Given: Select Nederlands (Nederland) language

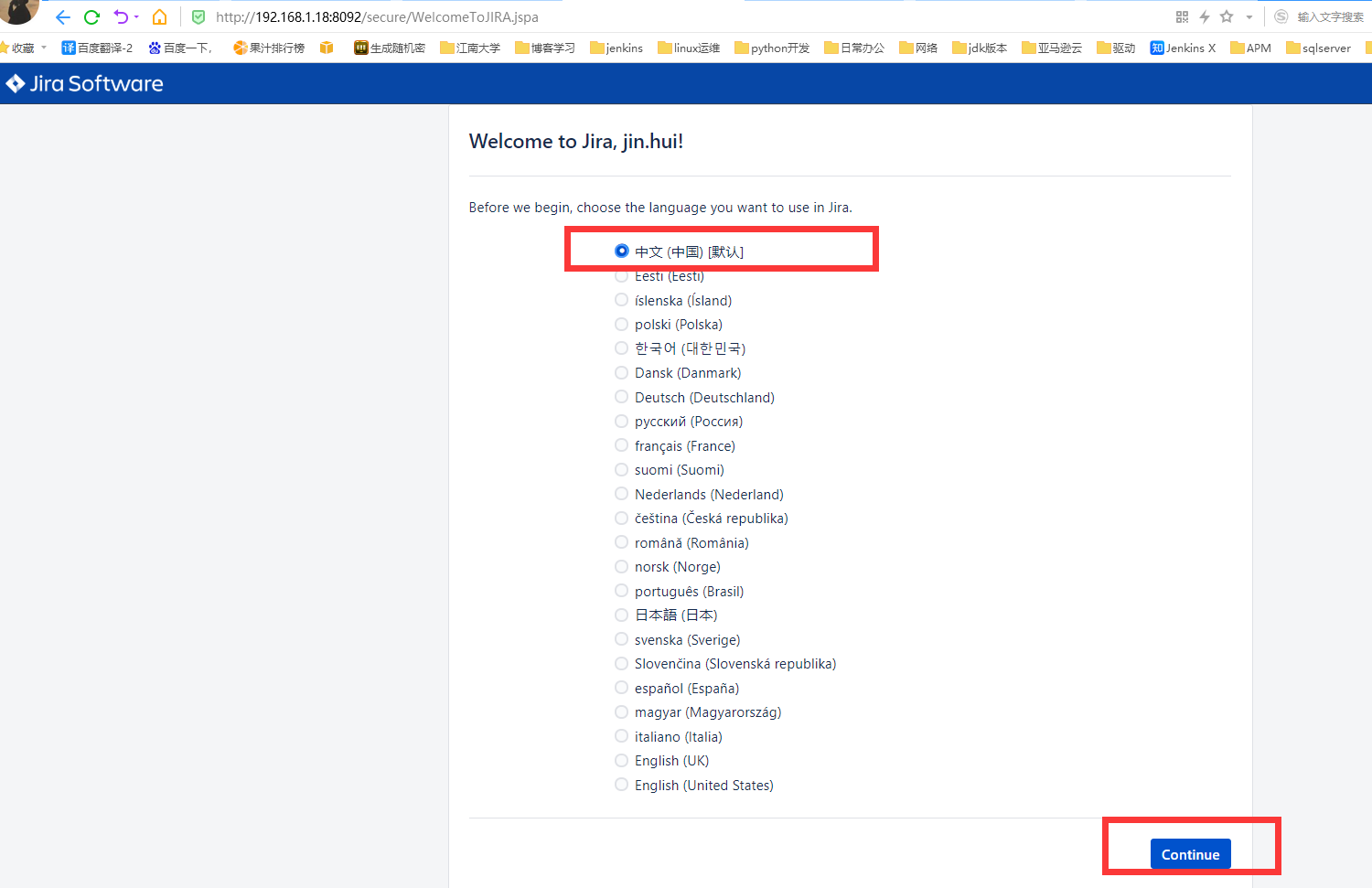Looking at the screenshot, I should (622, 494).
